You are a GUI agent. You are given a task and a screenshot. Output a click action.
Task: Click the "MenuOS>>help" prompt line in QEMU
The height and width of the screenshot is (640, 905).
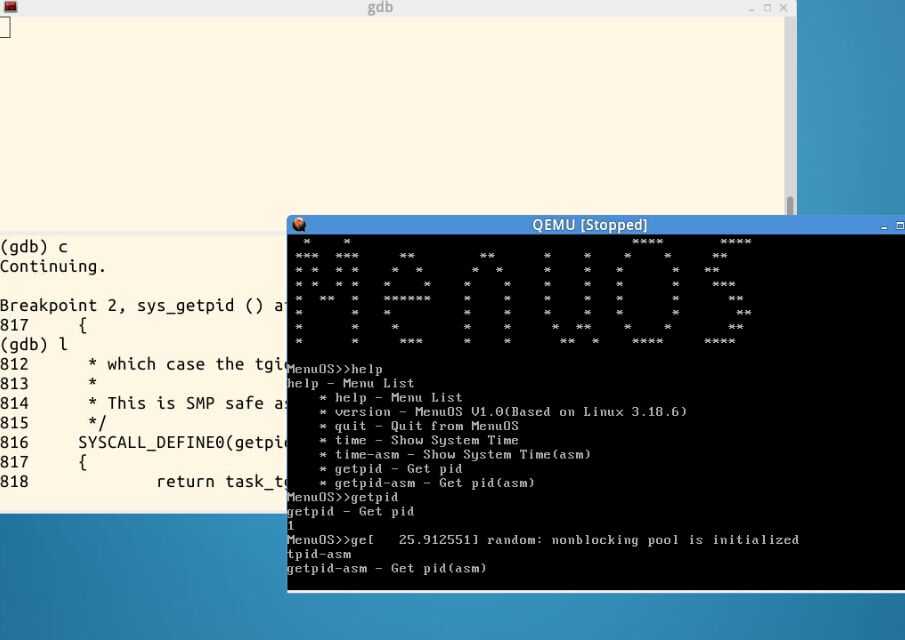335,369
